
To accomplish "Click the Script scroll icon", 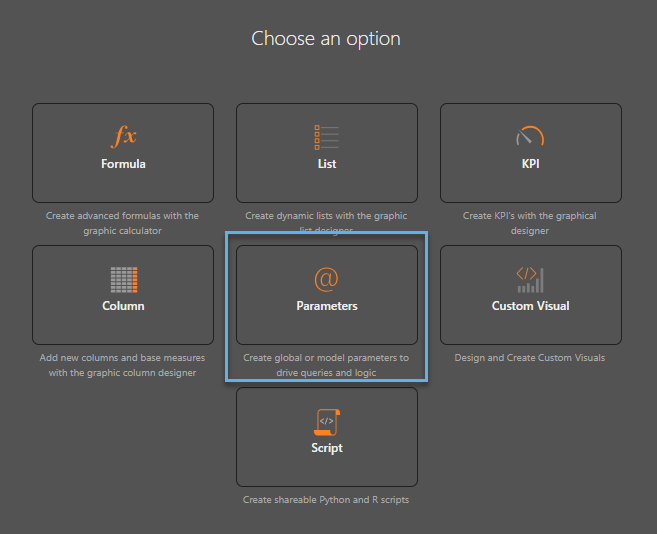I will point(327,422).
